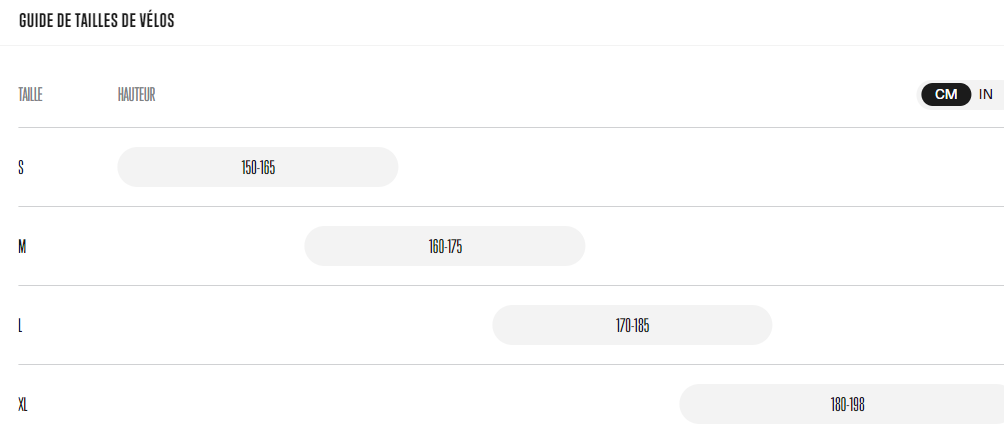The width and height of the screenshot is (1004, 434).
Task: Select the CM unit option
Action: (946, 95)
